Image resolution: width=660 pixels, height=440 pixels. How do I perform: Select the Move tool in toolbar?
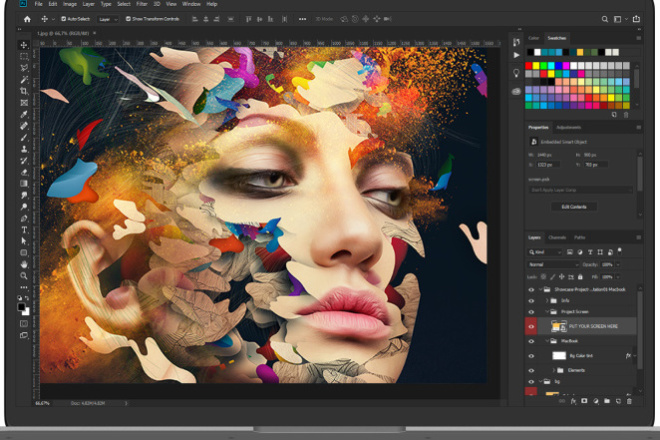click(x=24, y=45)
